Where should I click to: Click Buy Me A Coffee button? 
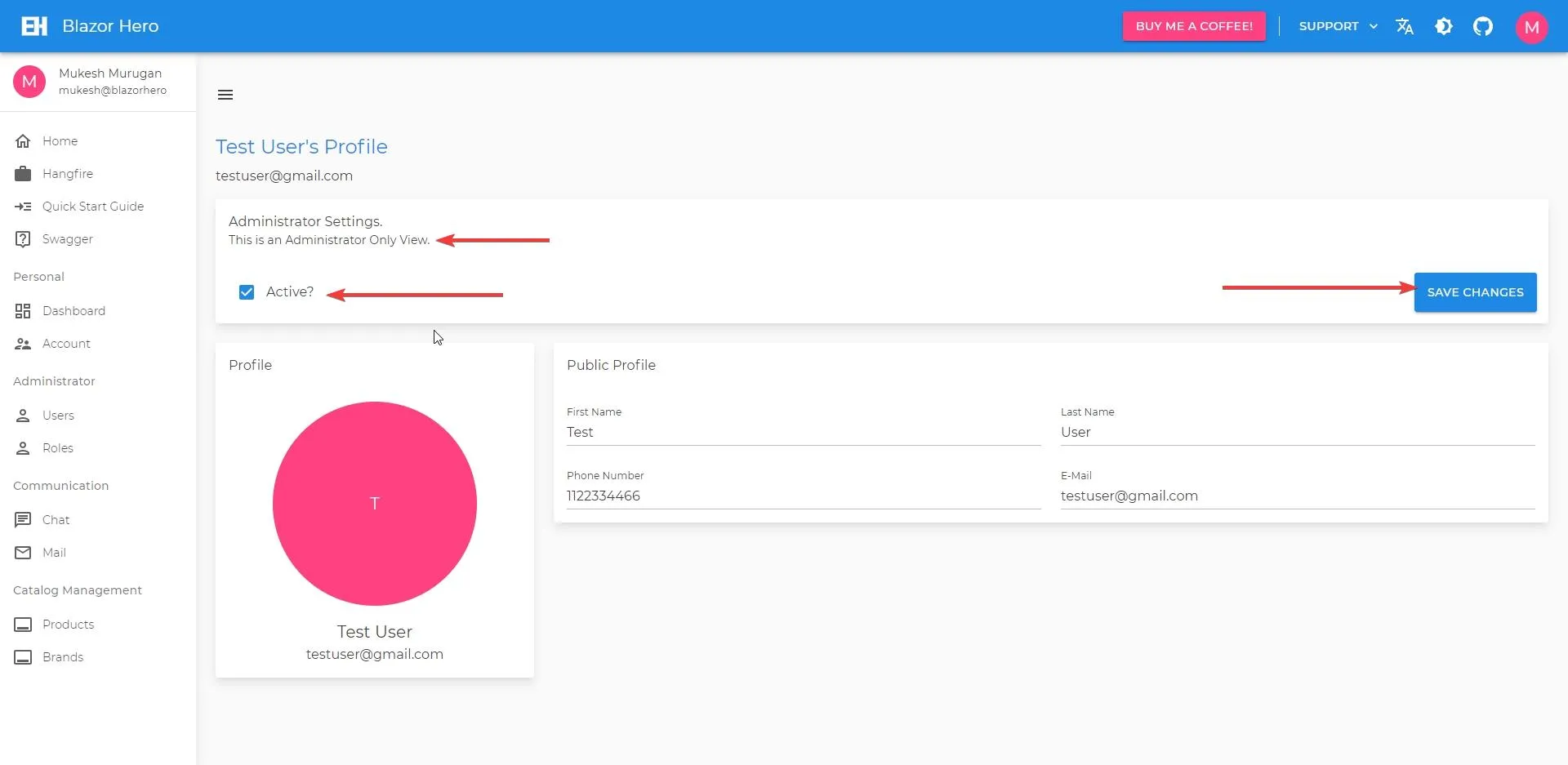1193,26
